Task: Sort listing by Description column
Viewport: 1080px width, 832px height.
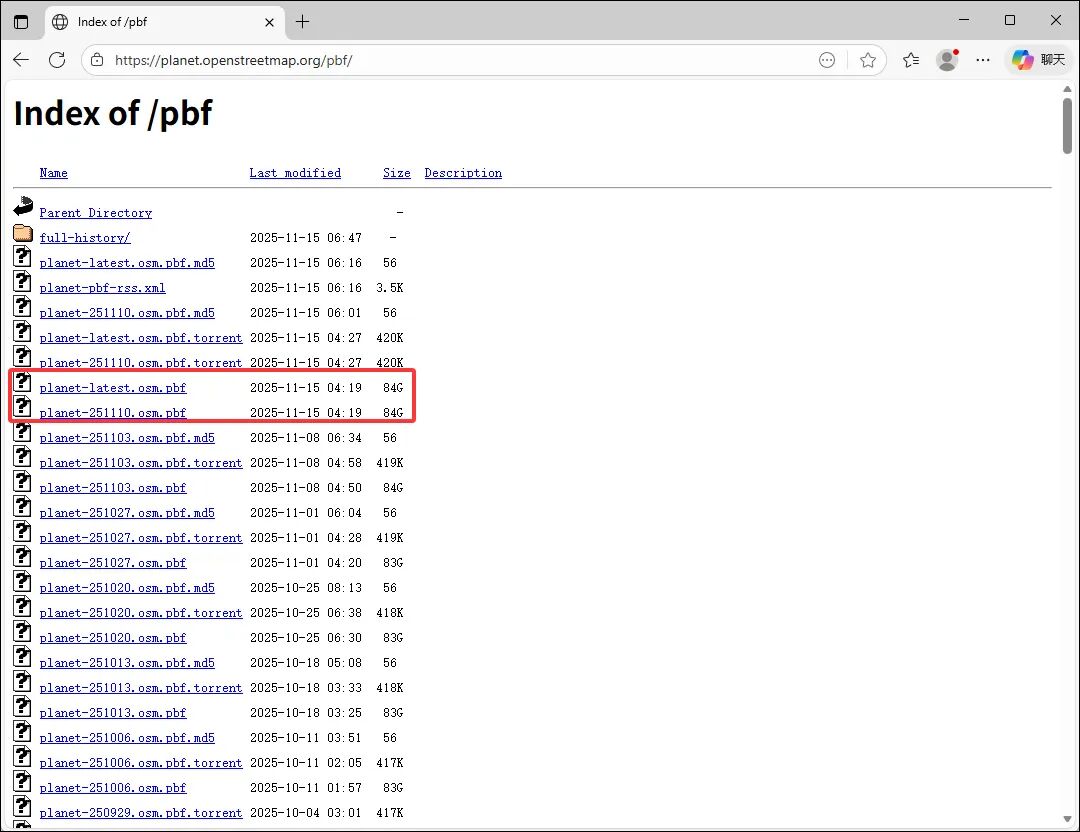Action: click(x=463, y=173)
